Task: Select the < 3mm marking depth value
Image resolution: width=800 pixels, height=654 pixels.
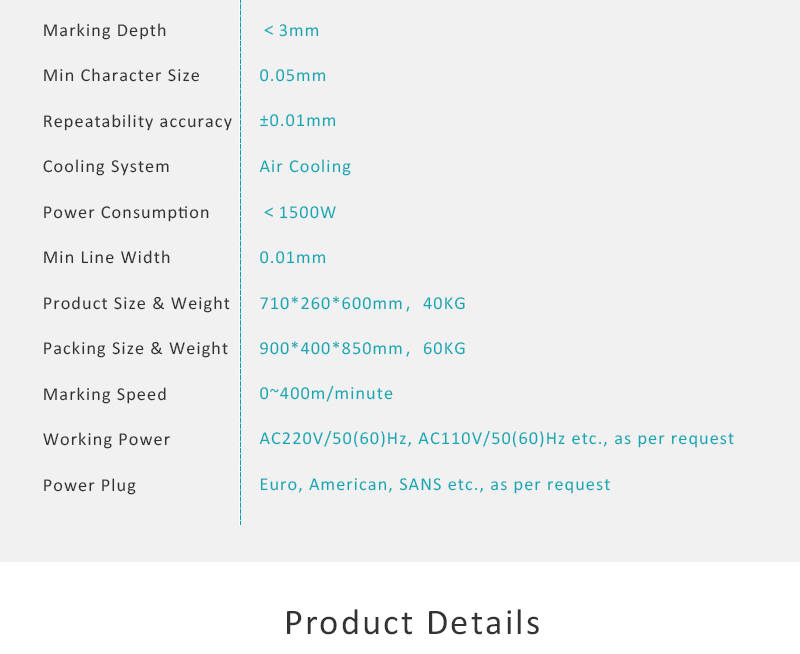Action: click(x=291, y=31)
